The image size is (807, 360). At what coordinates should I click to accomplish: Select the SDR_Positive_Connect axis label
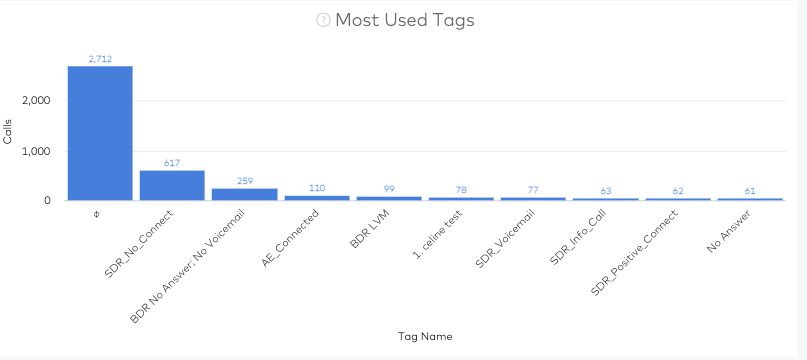(x=635, y=252)
